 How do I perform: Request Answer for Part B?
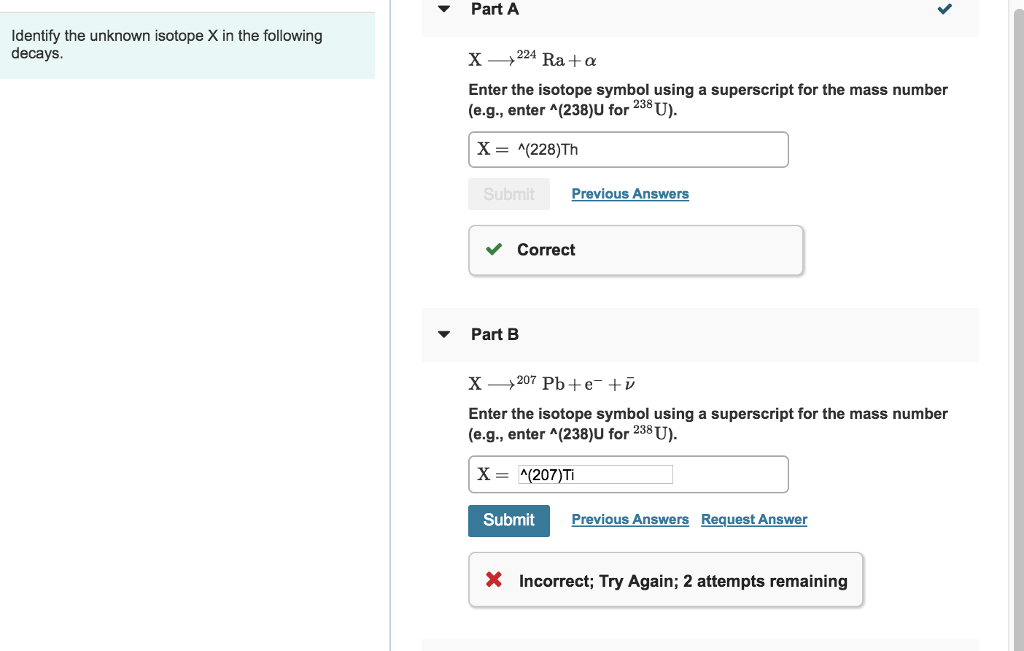(754, 519)
